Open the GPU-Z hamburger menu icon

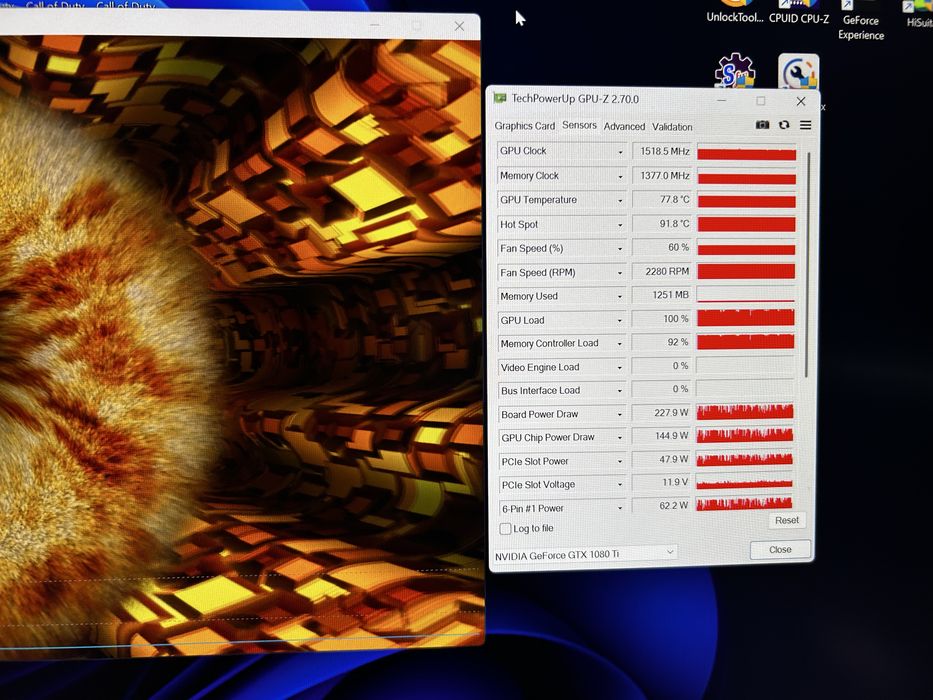click(x=806, y=125)
